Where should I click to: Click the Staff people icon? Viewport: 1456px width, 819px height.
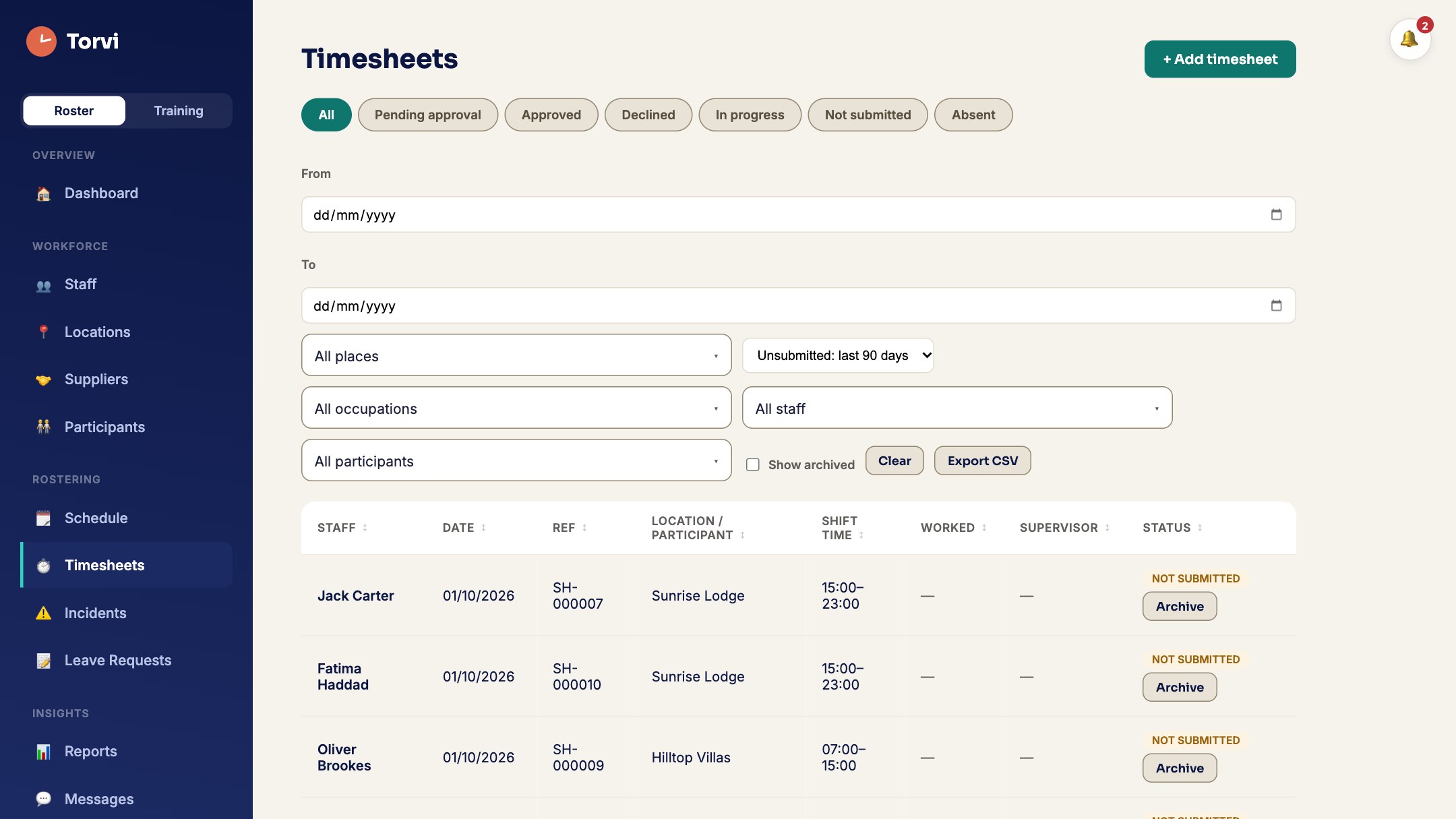43,285
